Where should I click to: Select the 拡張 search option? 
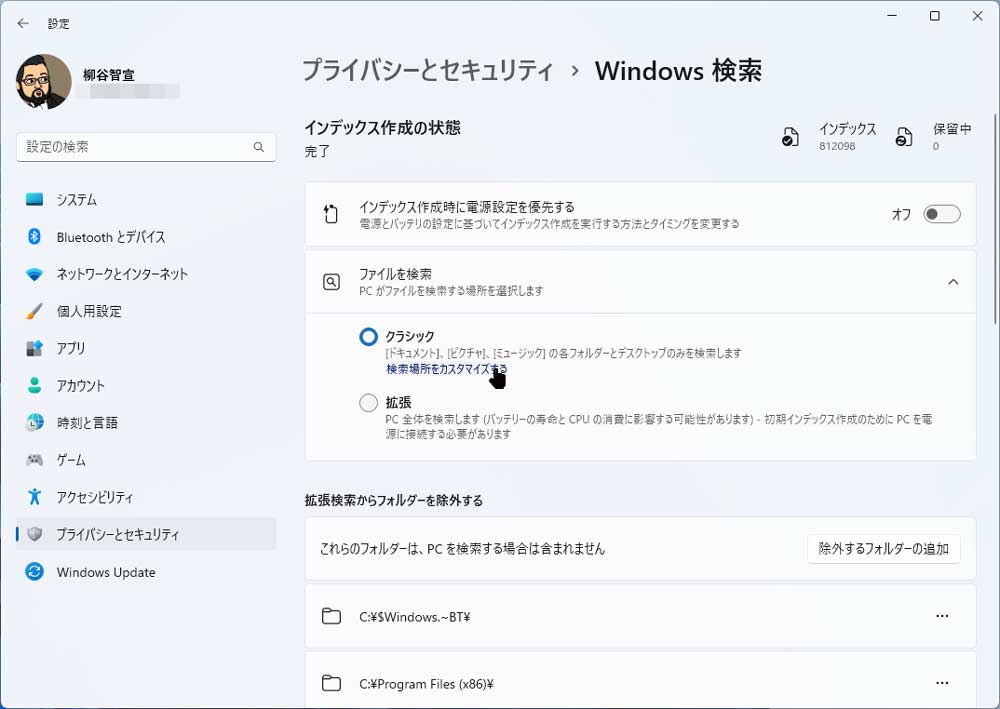[367, 403]
